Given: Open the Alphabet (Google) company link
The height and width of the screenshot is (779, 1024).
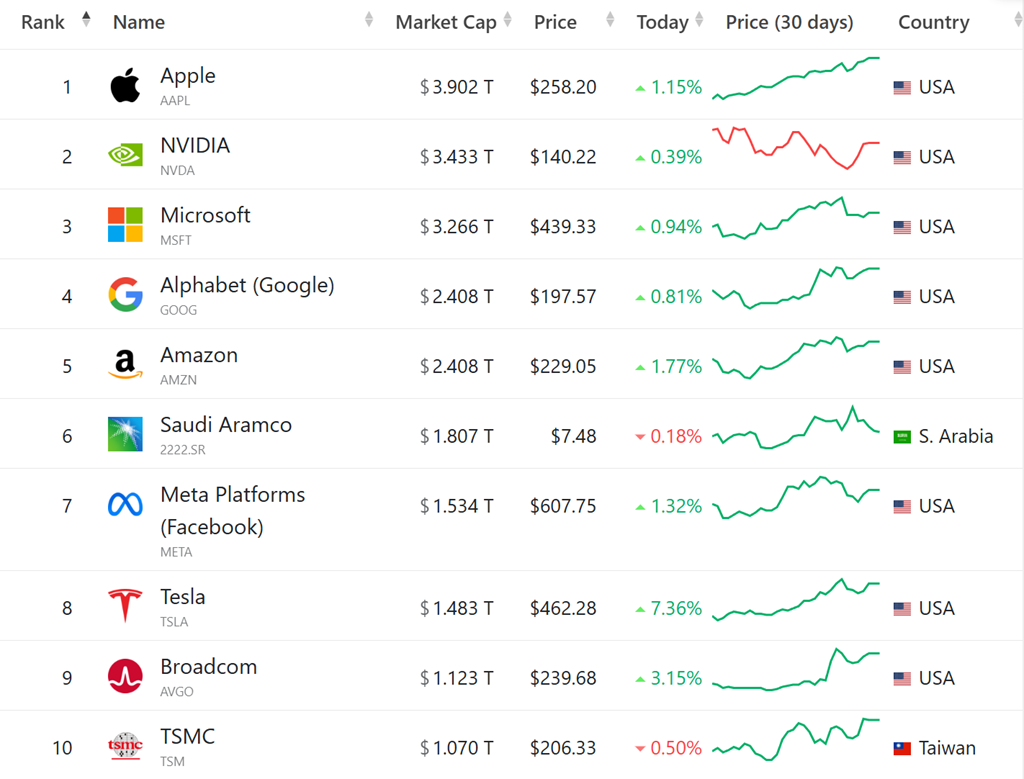Looking at the screenshot, I should [247, 286].
